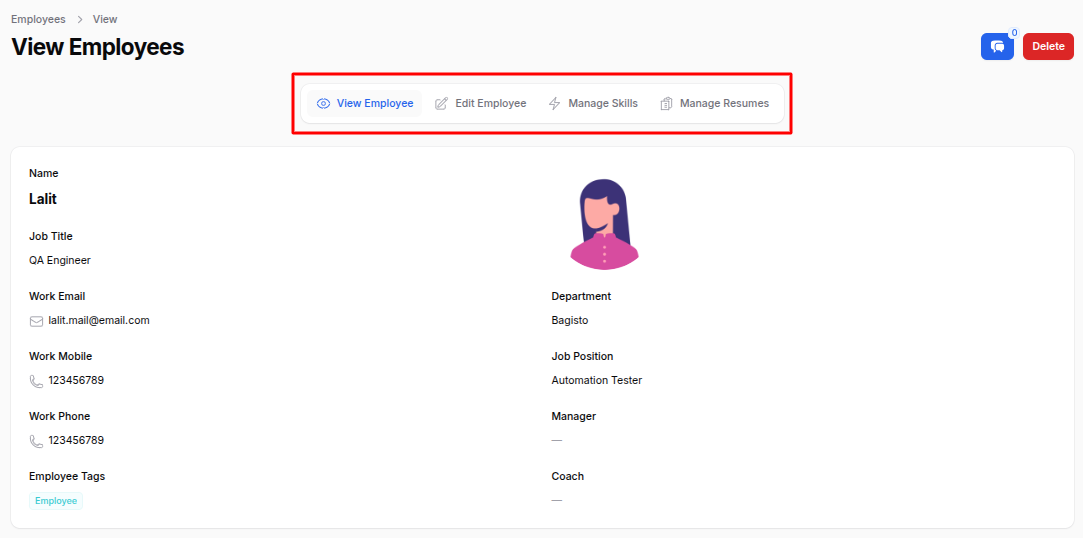Image resolution: width=1083 pixels, height=538 pixels.
Task: Click the phone icon under Work Phone
Action: coord(37,441)
